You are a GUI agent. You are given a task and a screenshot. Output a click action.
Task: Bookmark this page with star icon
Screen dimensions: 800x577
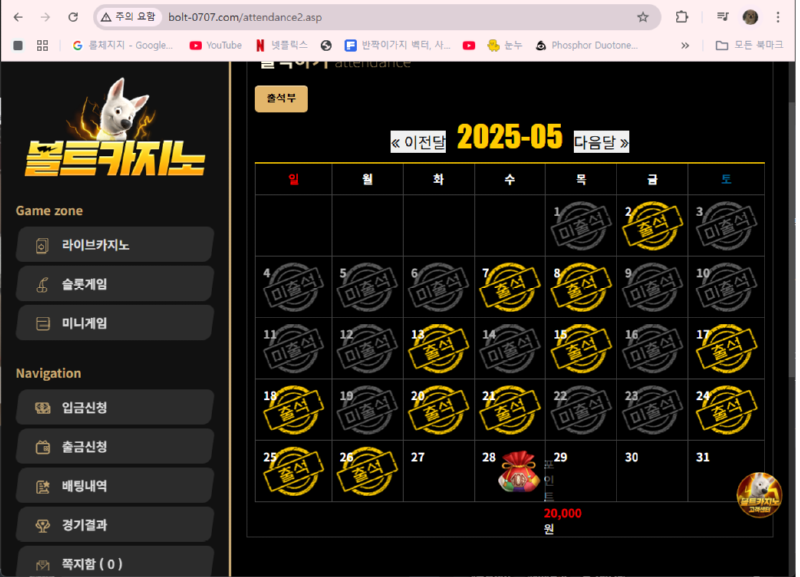coord(643,17)
